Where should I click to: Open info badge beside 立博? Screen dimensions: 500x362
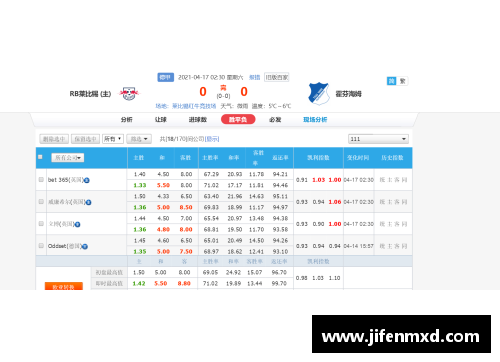pos(77,224)
